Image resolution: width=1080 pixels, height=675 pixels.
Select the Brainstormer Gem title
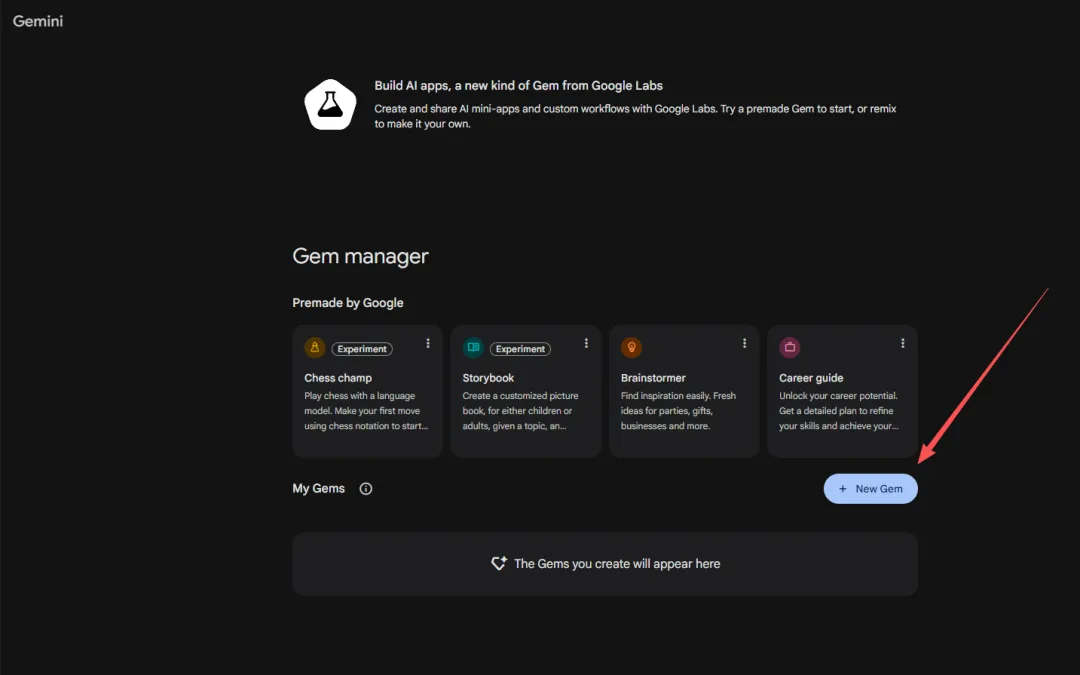click(x=653, y=378)
